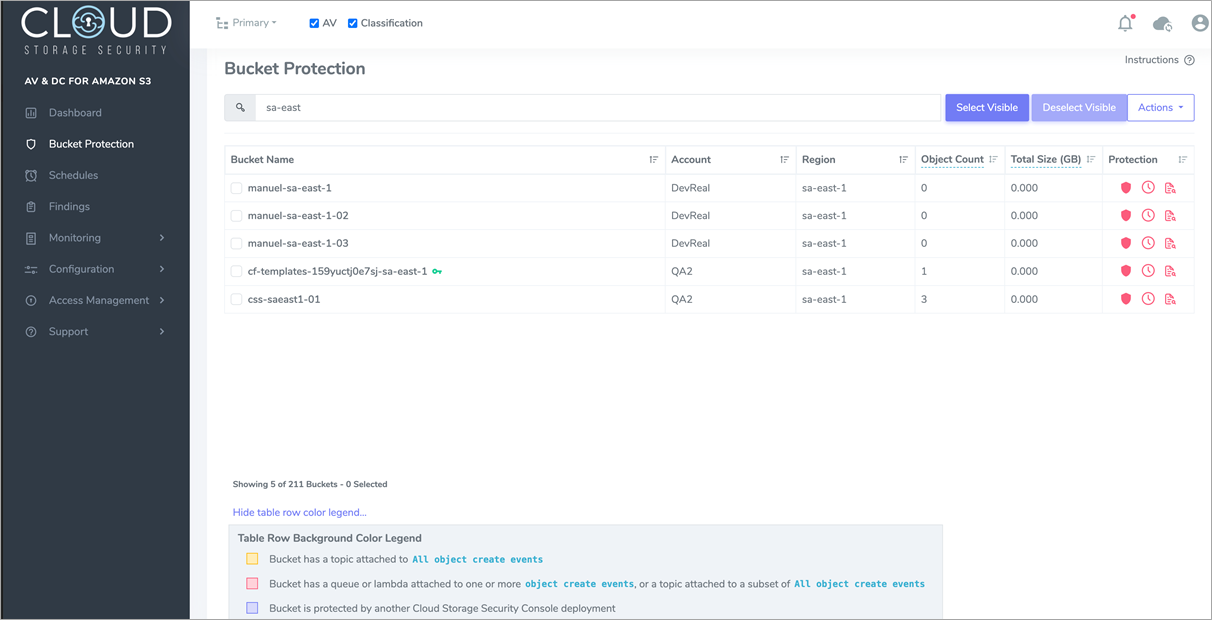Click the Select Visible button
This screenshot has height=620, width=1212.
(986, 107)
